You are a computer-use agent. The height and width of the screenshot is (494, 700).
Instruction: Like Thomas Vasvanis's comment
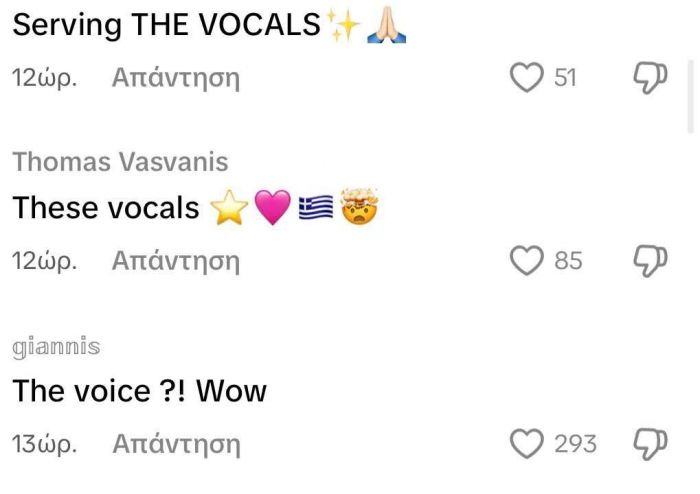pos(527,261)
